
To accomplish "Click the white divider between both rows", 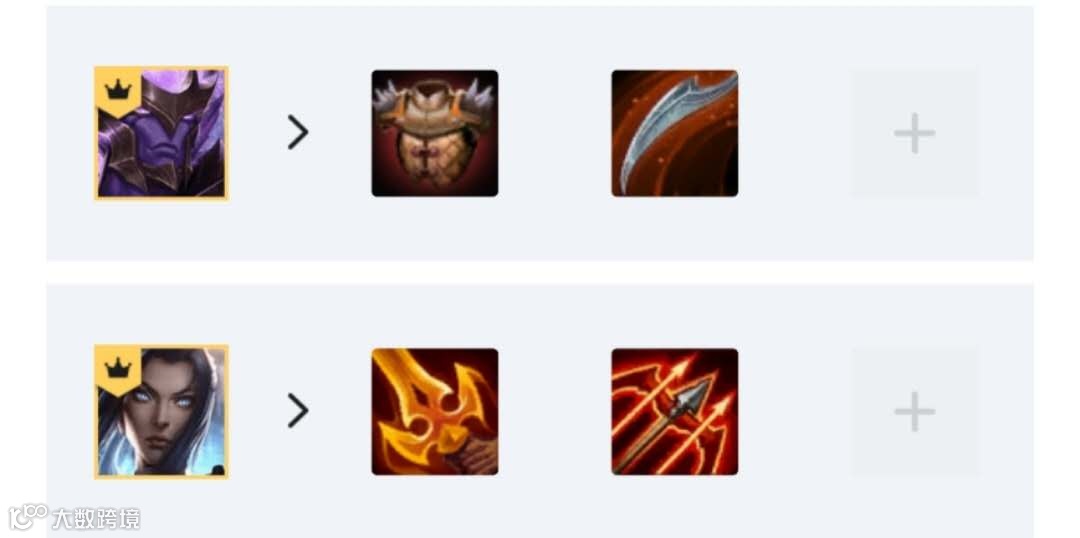I will pyautogui.click(x=539, y=272).
